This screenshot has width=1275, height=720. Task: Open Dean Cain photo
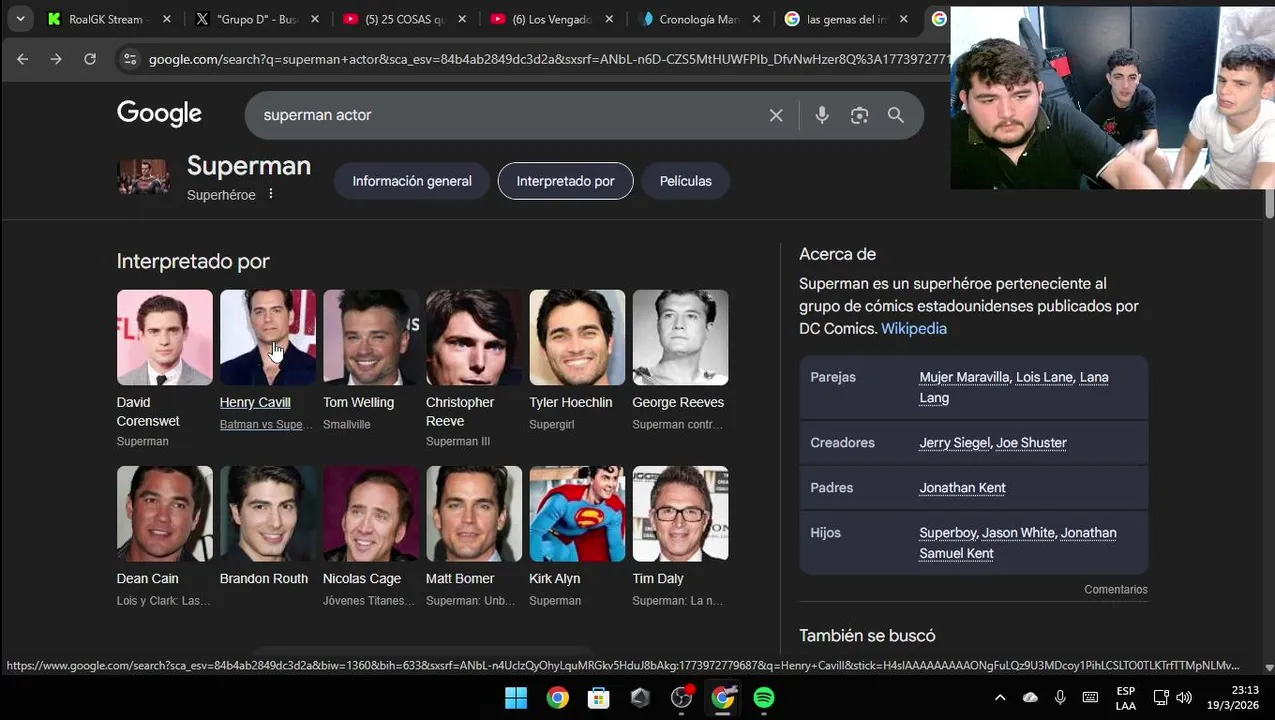click(x=165, y=513)
